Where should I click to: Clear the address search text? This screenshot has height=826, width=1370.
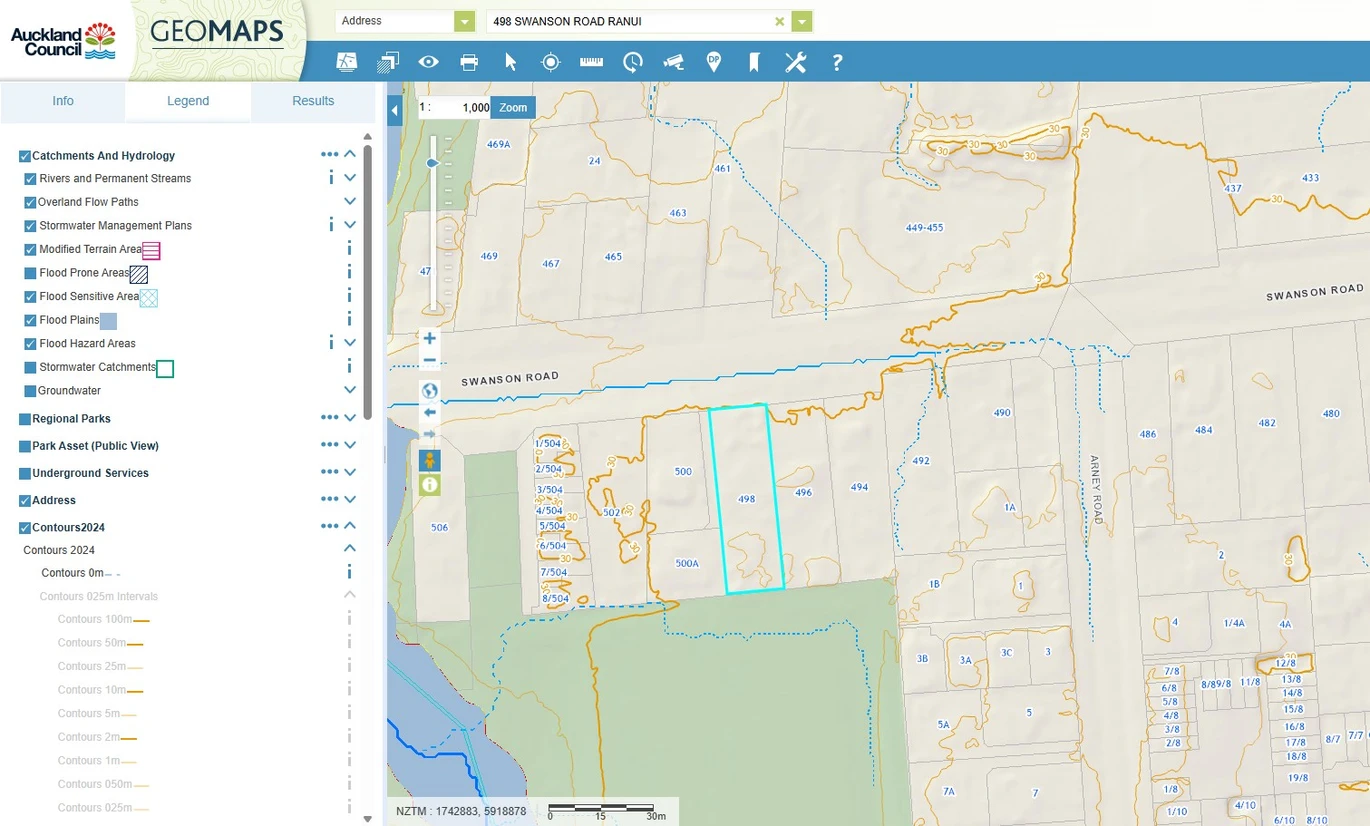[x=780, y=21]
